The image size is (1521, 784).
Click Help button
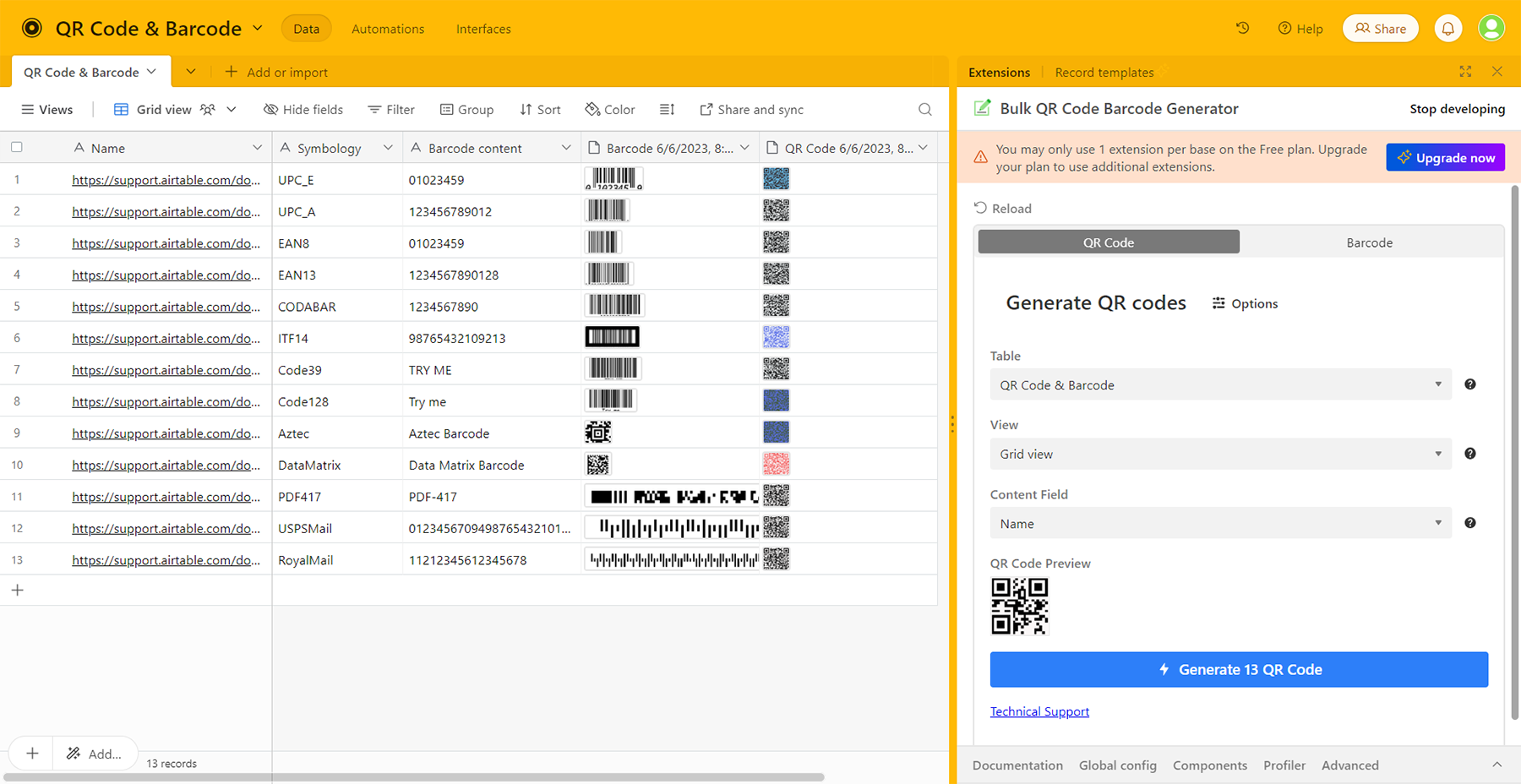tap(1300, 28)
